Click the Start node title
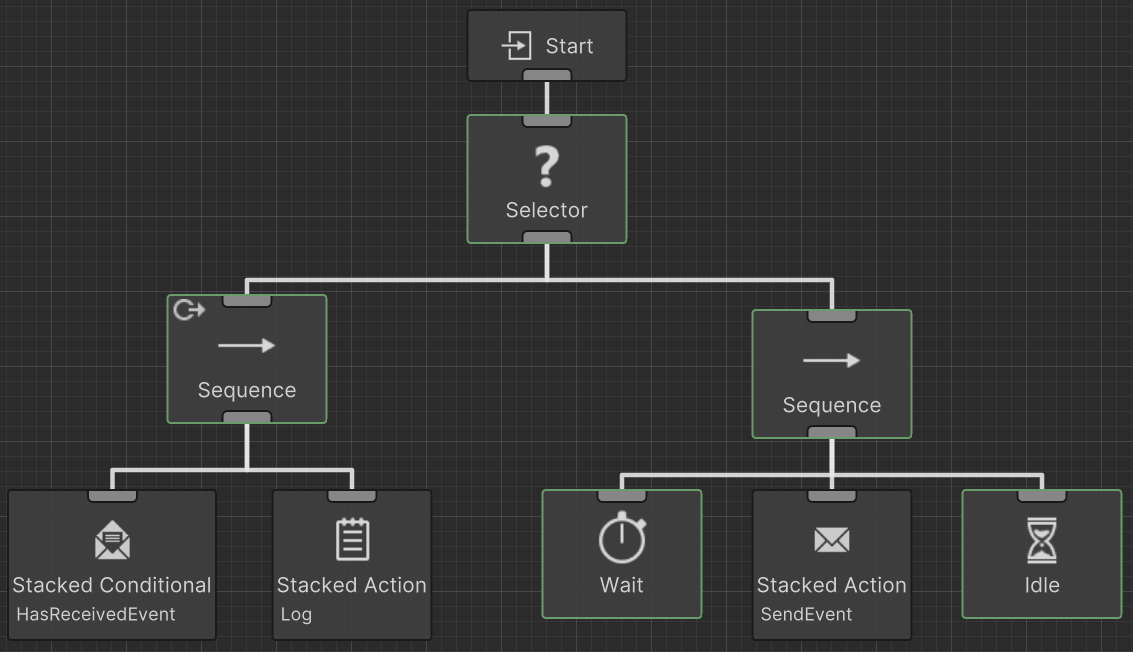The height and width of the screenshot is (652, 1133). pyautogui.click(x=569, y=45)
